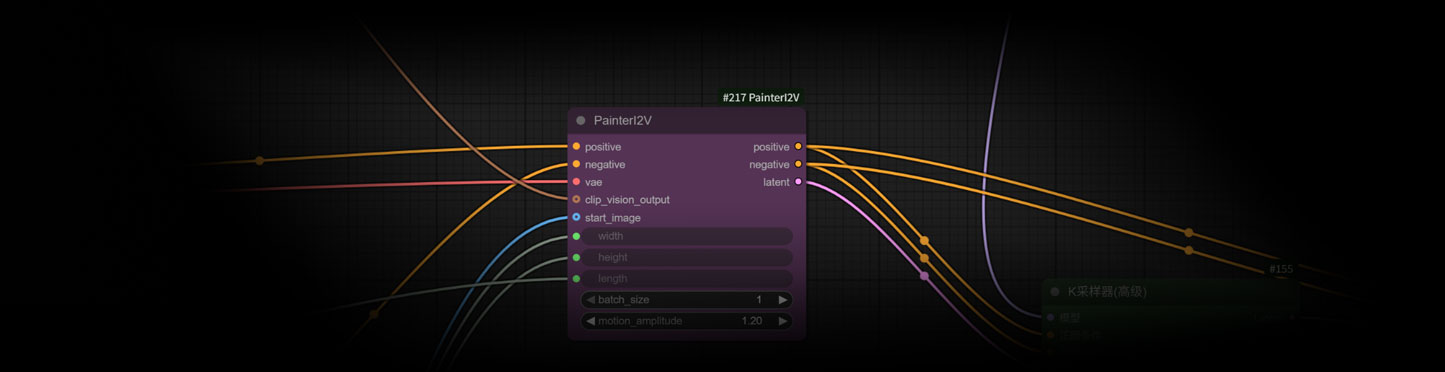The image size is (1445, 372).
Task: Click the green width input port
Action: point(576,236)
